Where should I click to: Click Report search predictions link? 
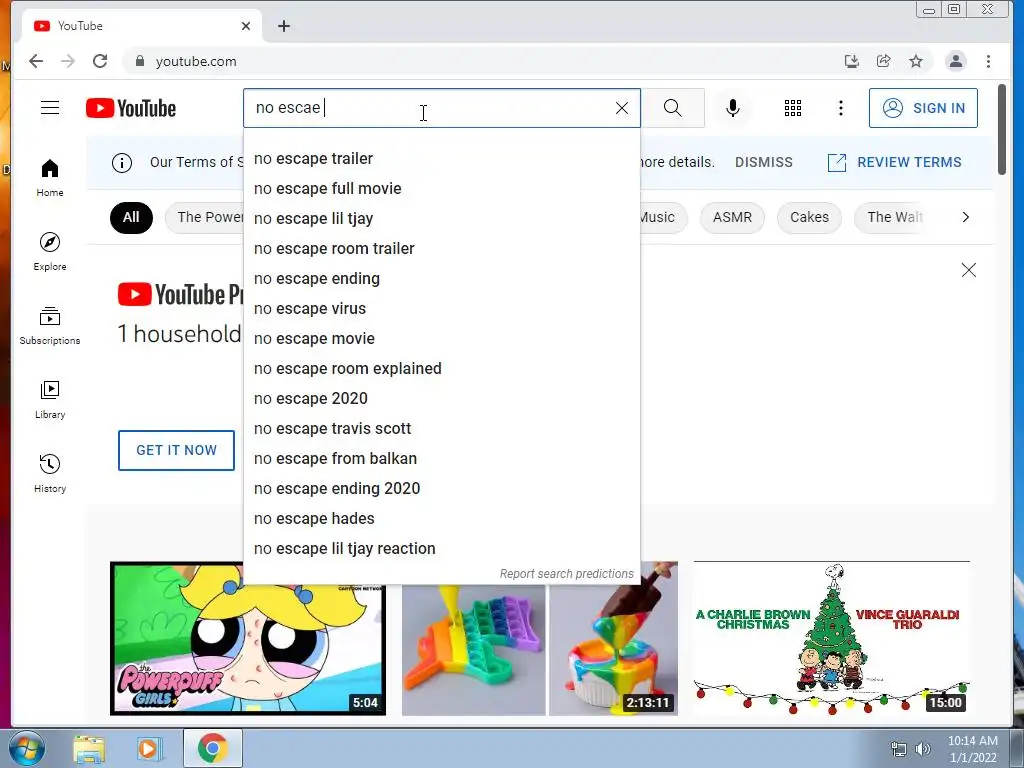point(566,574)
